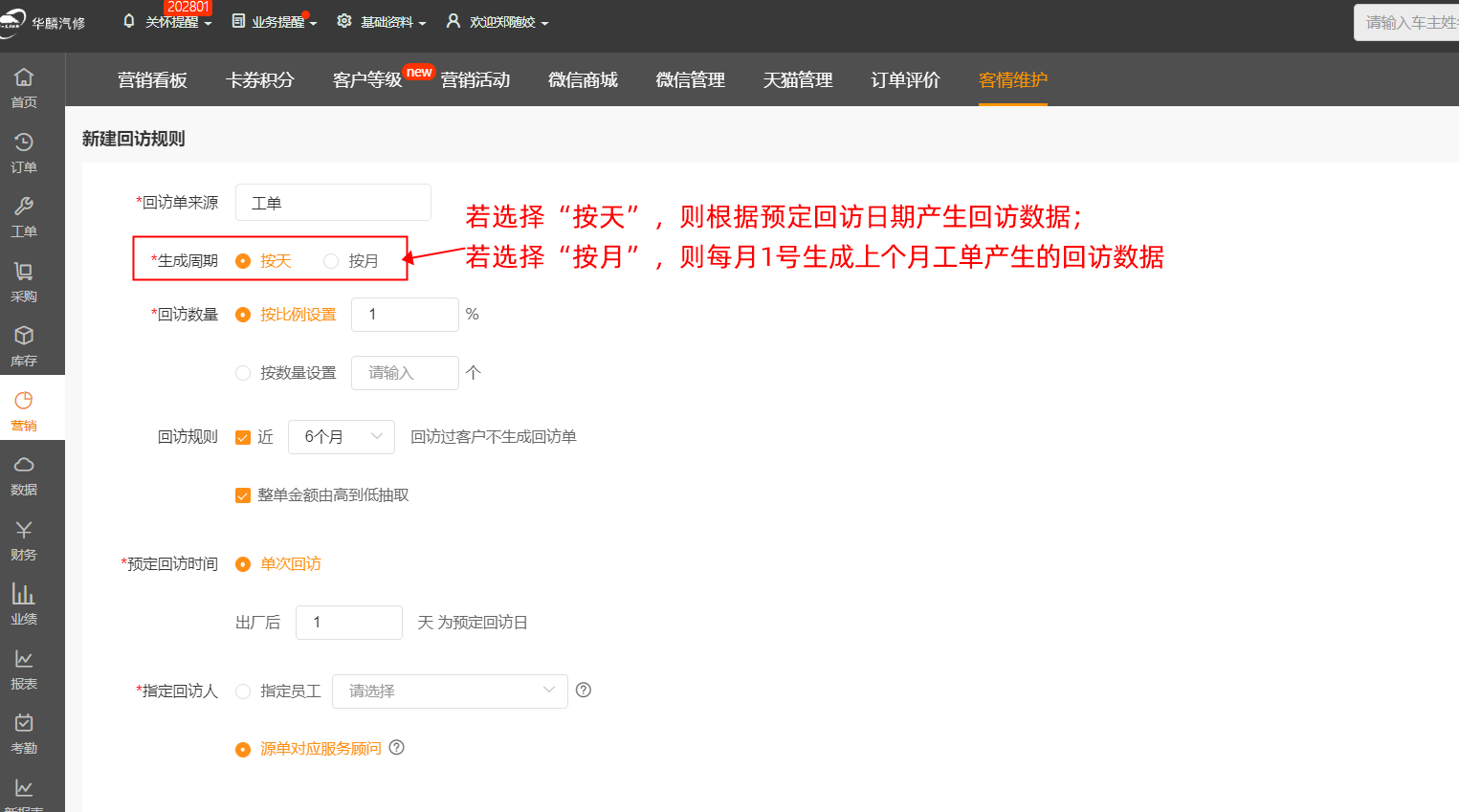Click the percentage ratio input field
Image resolution: width=1459 pixels, height=812 pixels.
405,314
